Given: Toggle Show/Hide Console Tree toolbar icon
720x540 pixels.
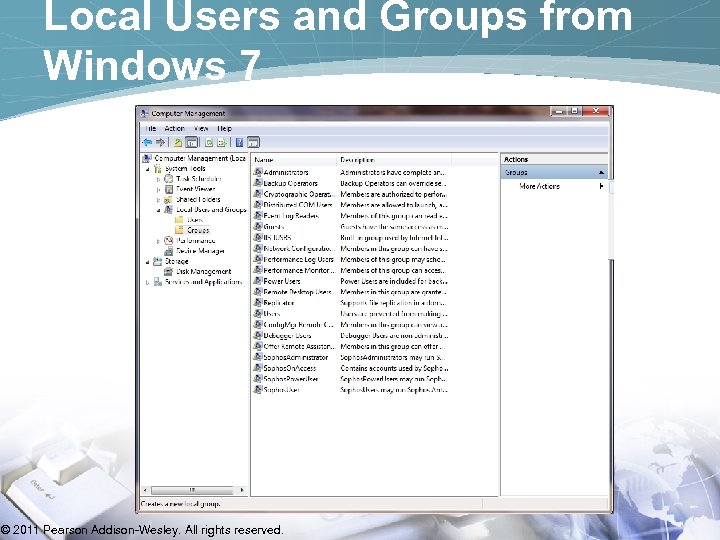Looking at the screenshot, I should 191,142.
